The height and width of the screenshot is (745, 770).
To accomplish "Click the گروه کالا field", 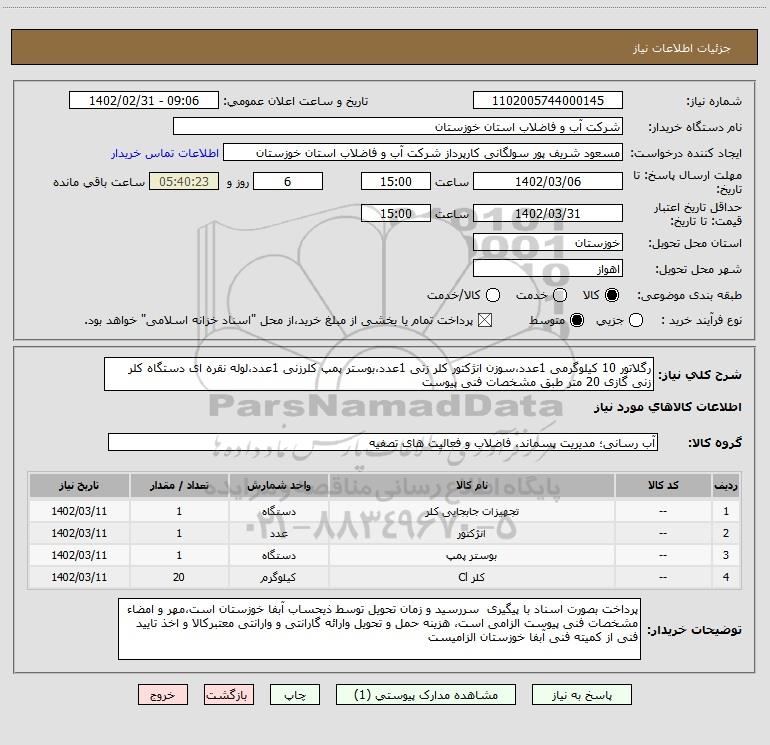I will pos(383,442).
